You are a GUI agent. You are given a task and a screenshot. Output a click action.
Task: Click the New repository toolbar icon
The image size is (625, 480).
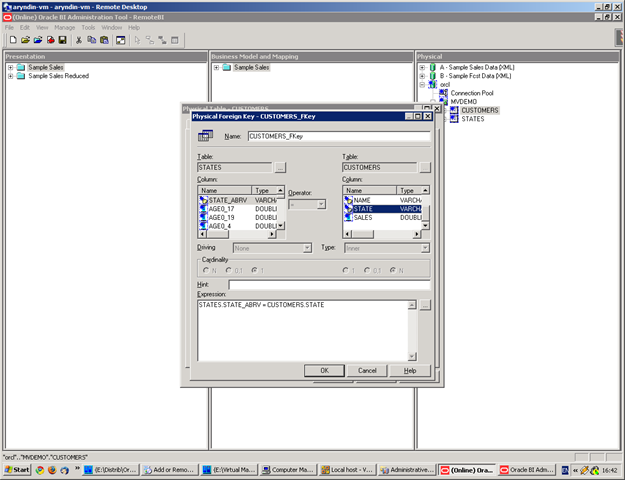pos(13,40)
